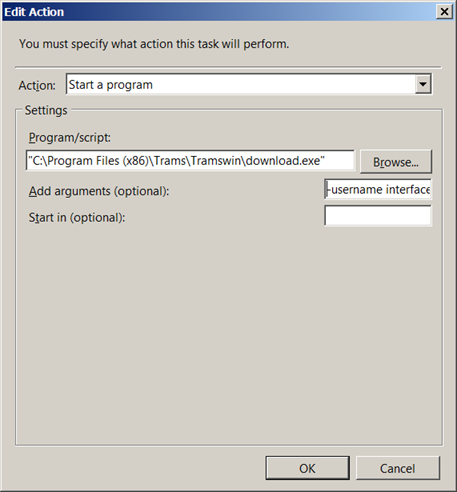Click the Browse... button
Screen dimensions: 457x492
[x=396, y=162]
